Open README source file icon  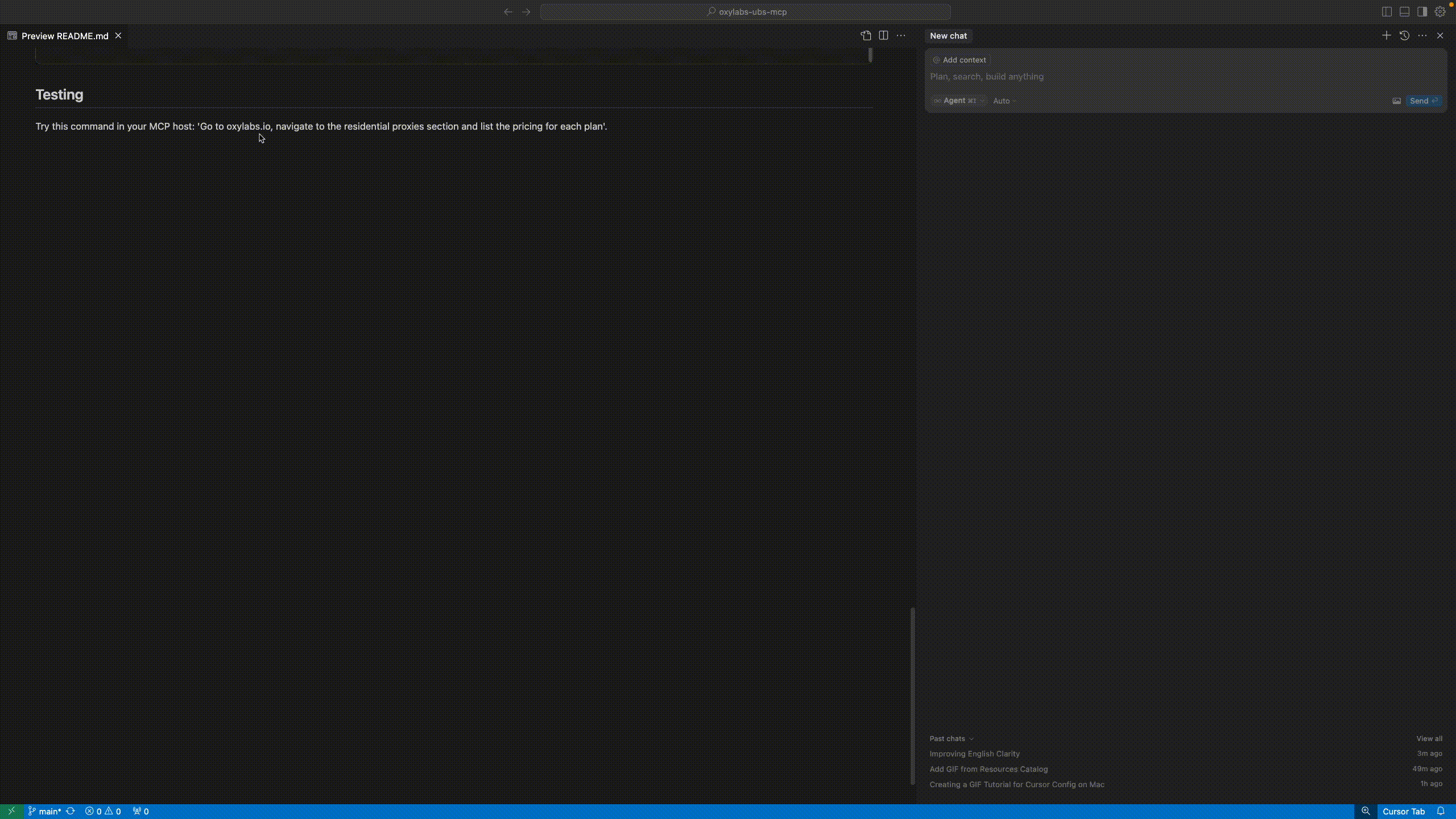tap(866, 35)
